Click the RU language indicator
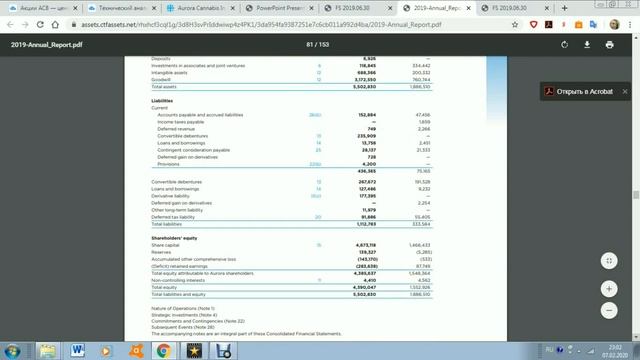The width and height of the screenshot is (640, 360). pyautogui.click(x=549, y=350)
